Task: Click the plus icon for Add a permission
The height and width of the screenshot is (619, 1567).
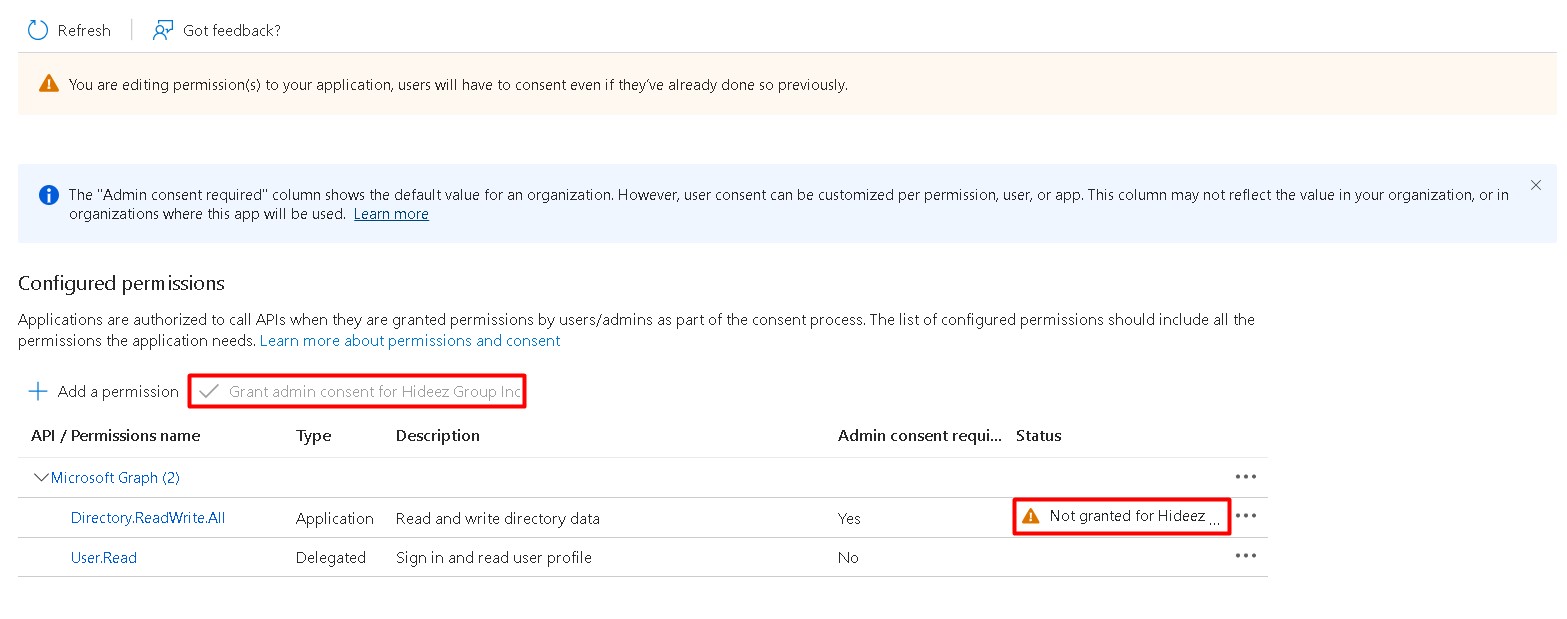Action: point(38,391)
